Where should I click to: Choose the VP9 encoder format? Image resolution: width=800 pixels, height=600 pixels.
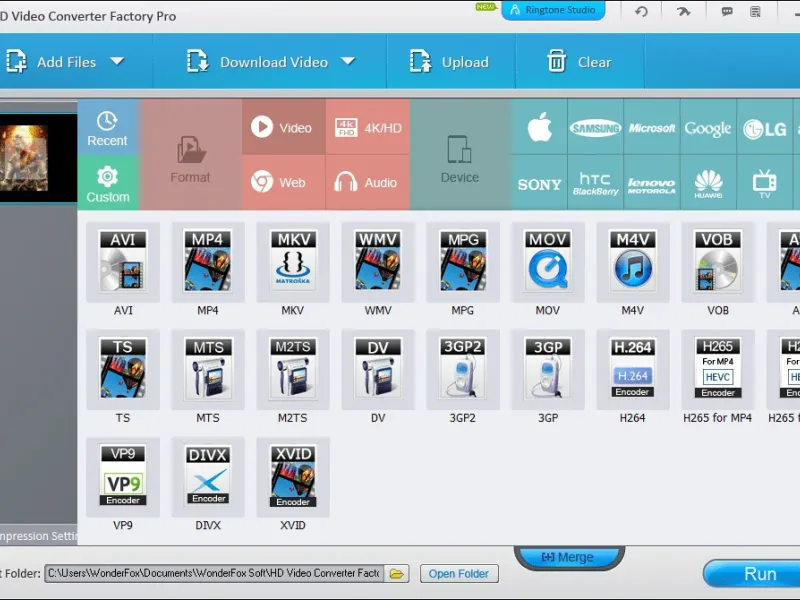[123, 477]
